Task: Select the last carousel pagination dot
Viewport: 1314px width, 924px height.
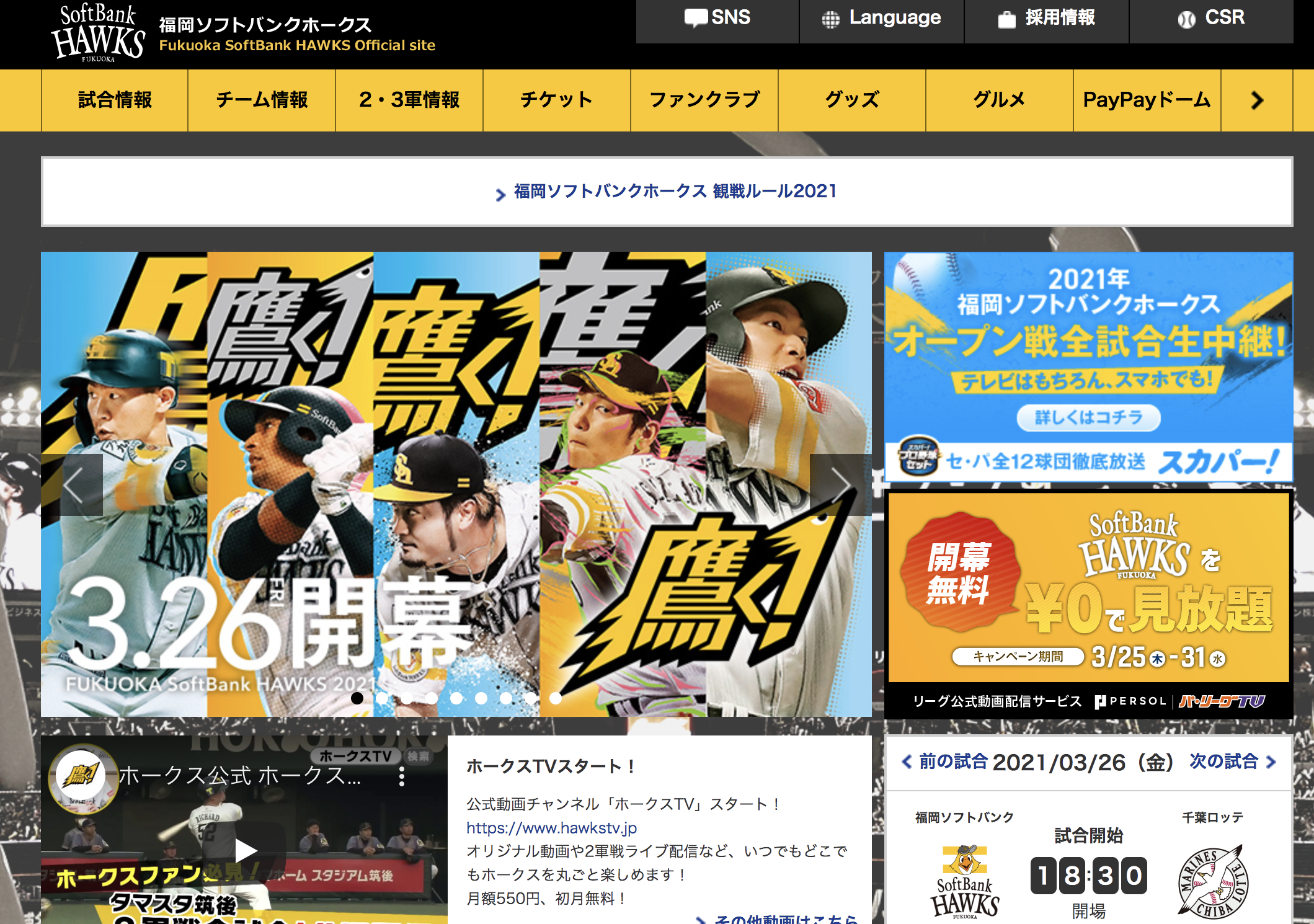Action: pyautogui.click(x=556, y=698)
